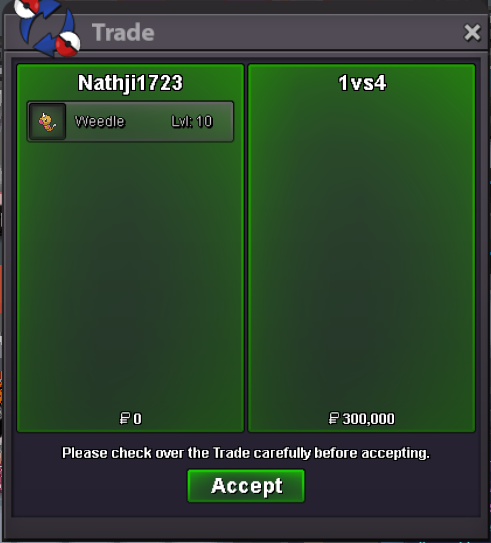This screenshot has height=543, width=491.
Task: Accept the trade offer
Action: [246, 486]
